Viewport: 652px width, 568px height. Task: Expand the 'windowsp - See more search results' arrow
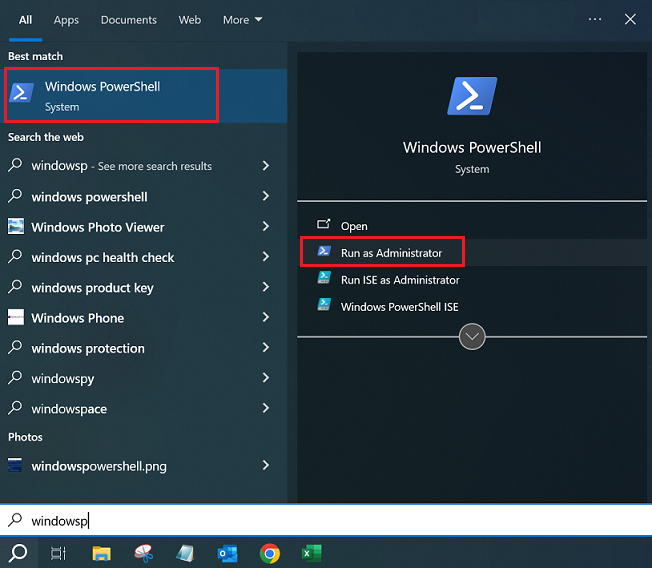point(266,165)
